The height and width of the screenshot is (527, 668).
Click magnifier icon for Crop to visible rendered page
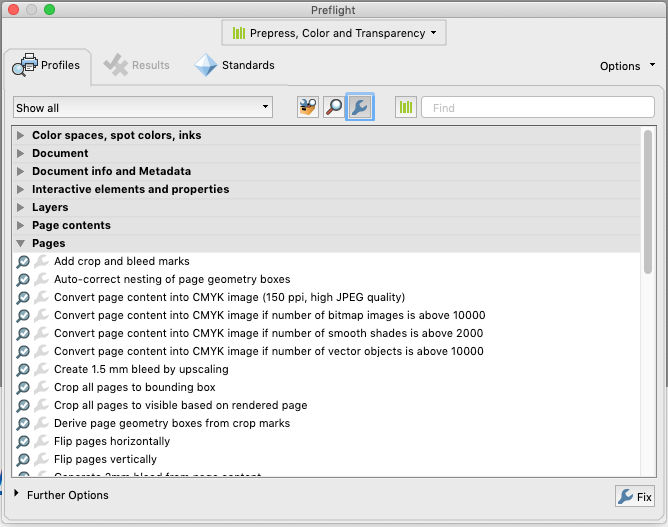23,405
